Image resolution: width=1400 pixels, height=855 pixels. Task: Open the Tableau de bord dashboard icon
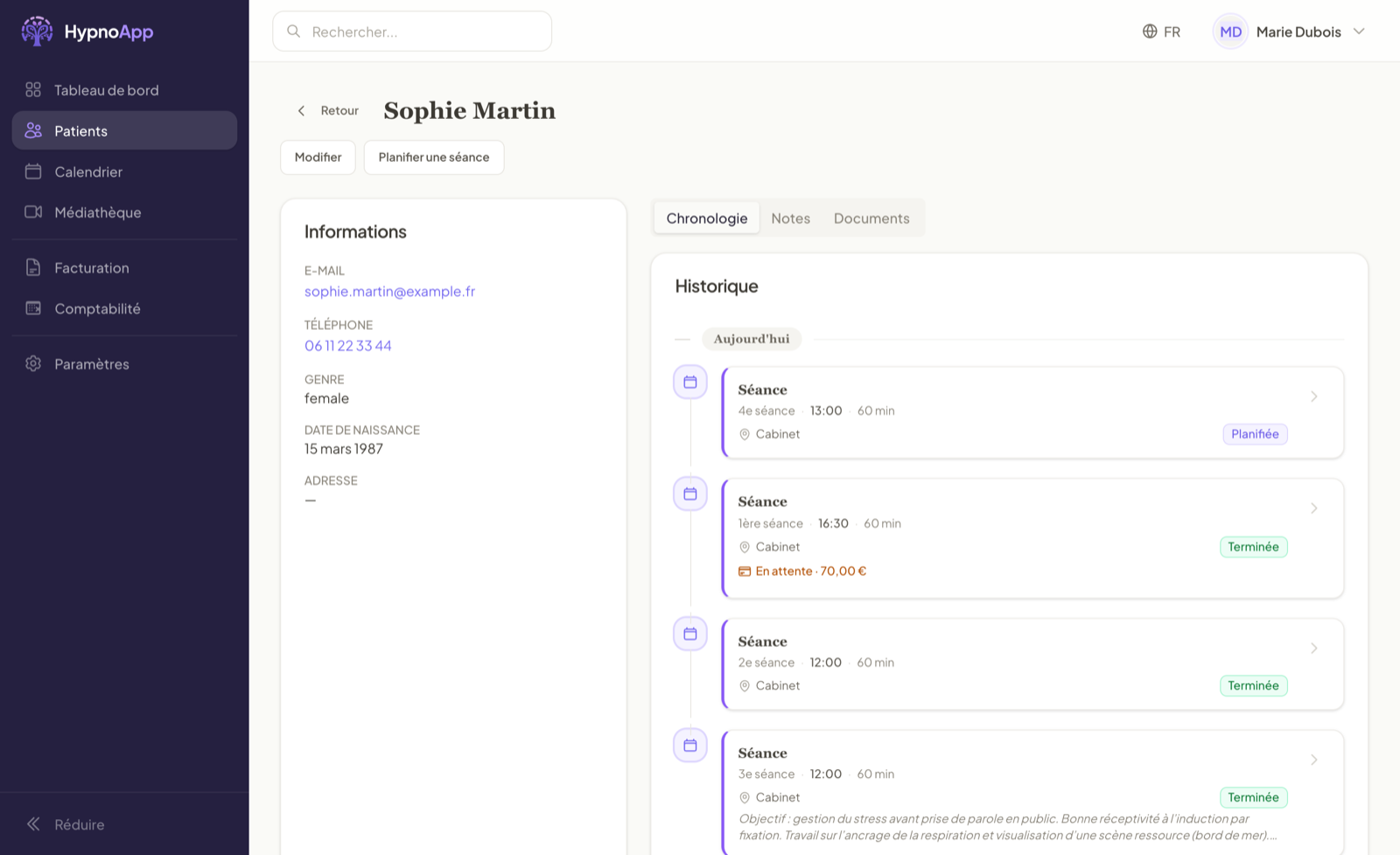pos(33,89)
